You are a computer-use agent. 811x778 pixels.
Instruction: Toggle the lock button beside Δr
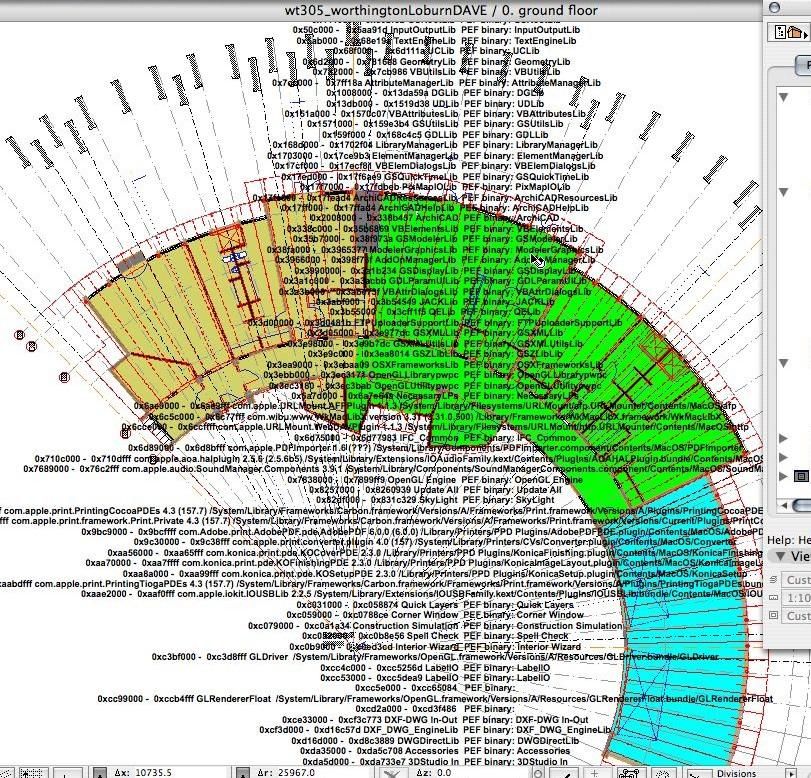pos(242,773)
